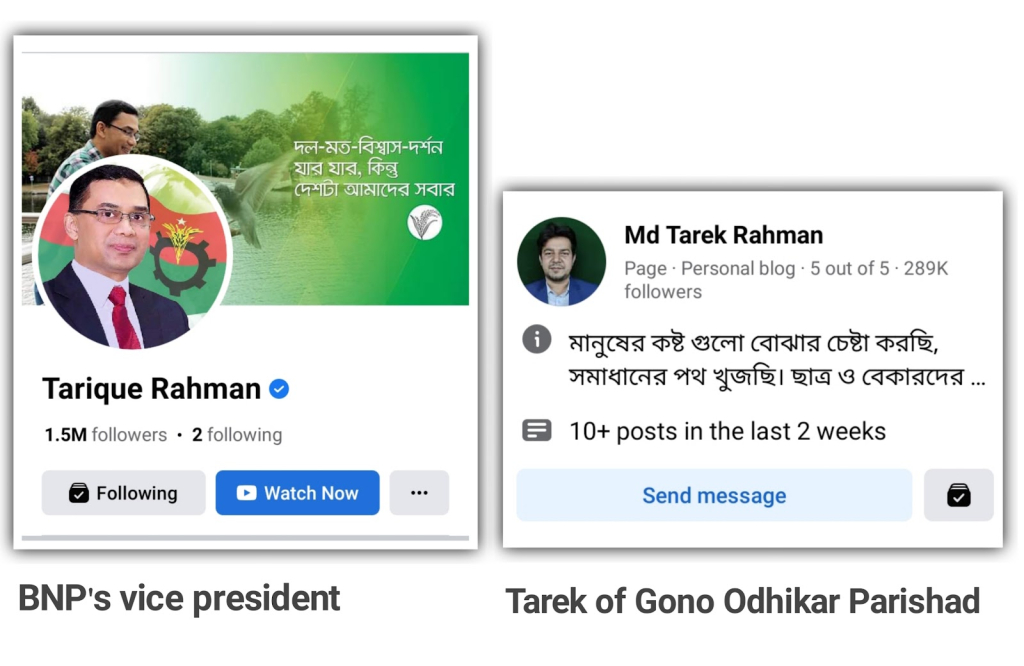The width and height of the screenshot is (1024, 666).
Task: Click the Md Tarek Rahman page name
Action: 724,235
